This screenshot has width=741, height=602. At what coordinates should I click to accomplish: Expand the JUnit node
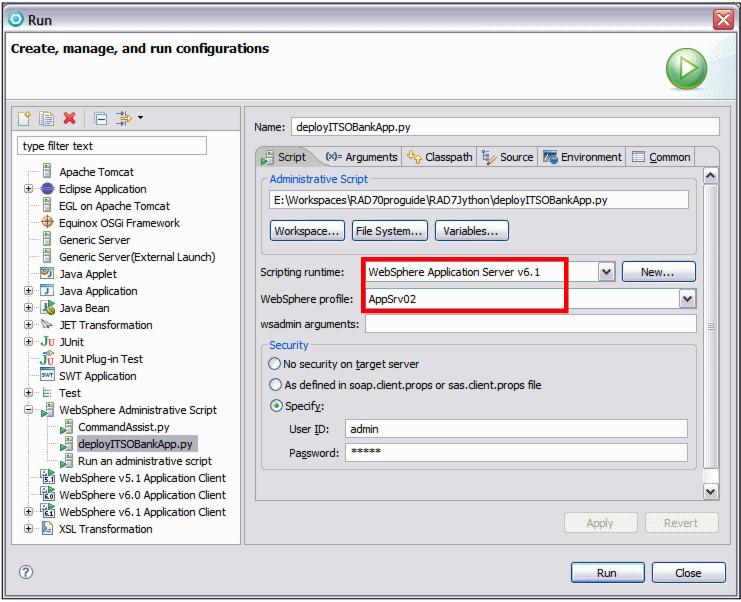click(x=28, y=342)
